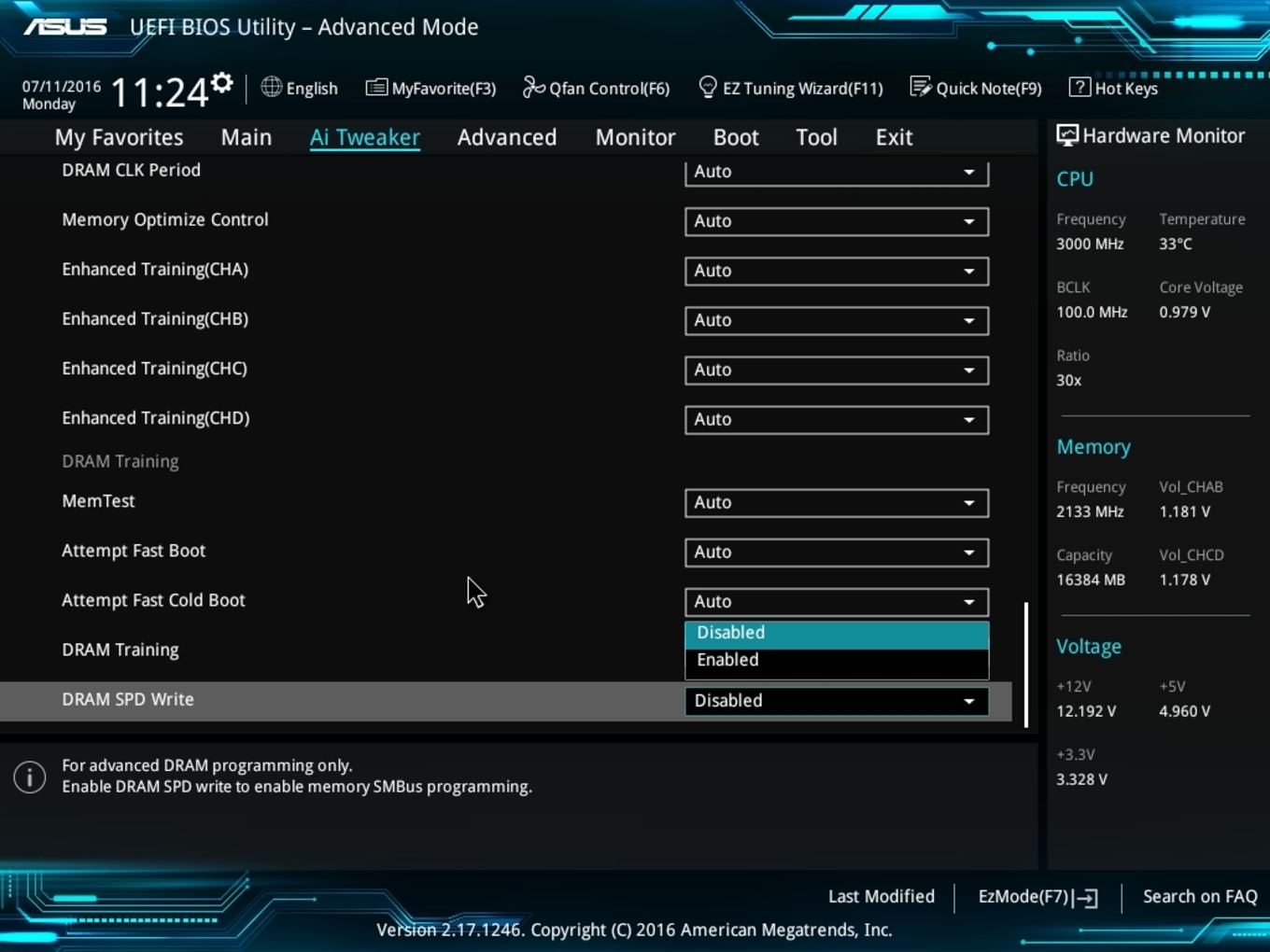The image size is (1270, 952).
Task: Open My Favorites tab
Action: pyautogui.click(x=120, y=137)
